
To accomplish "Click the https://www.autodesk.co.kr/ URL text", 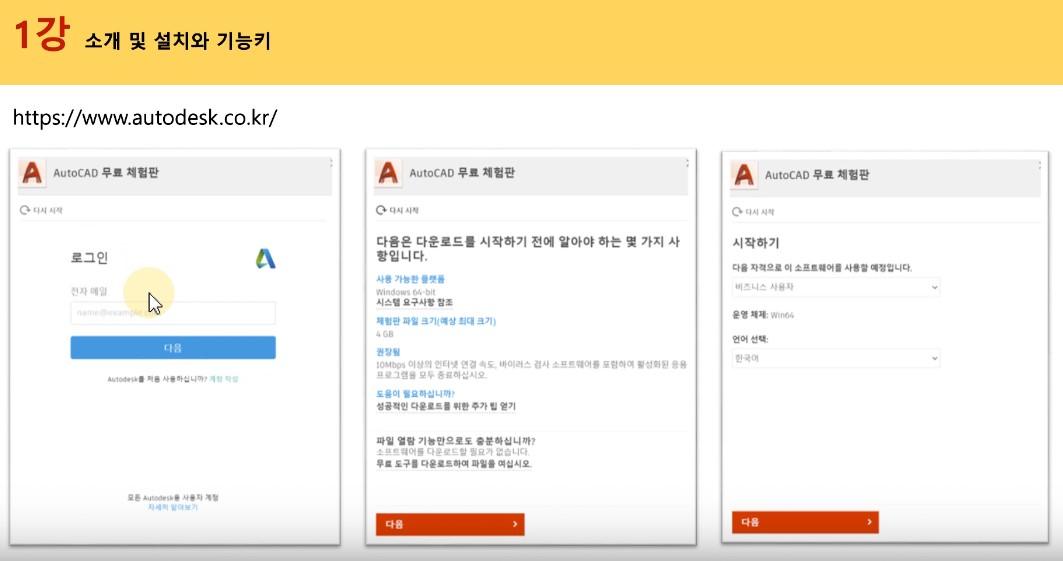I will pos(145,117).
